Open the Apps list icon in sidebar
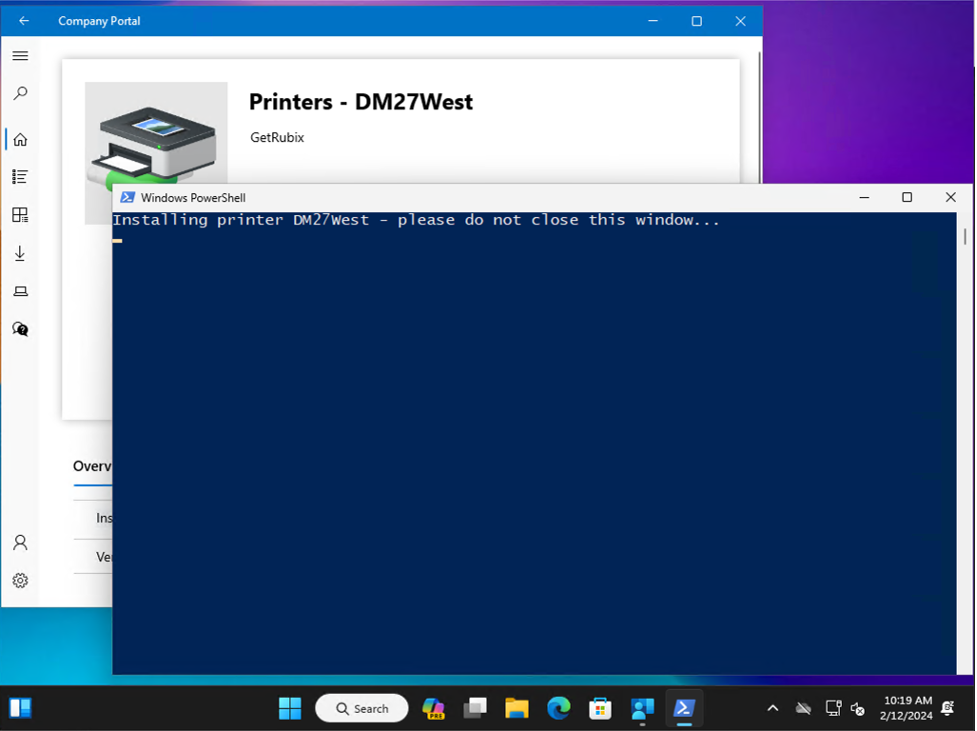The width and height of the screenshot is (977, 731). (20, 177)
